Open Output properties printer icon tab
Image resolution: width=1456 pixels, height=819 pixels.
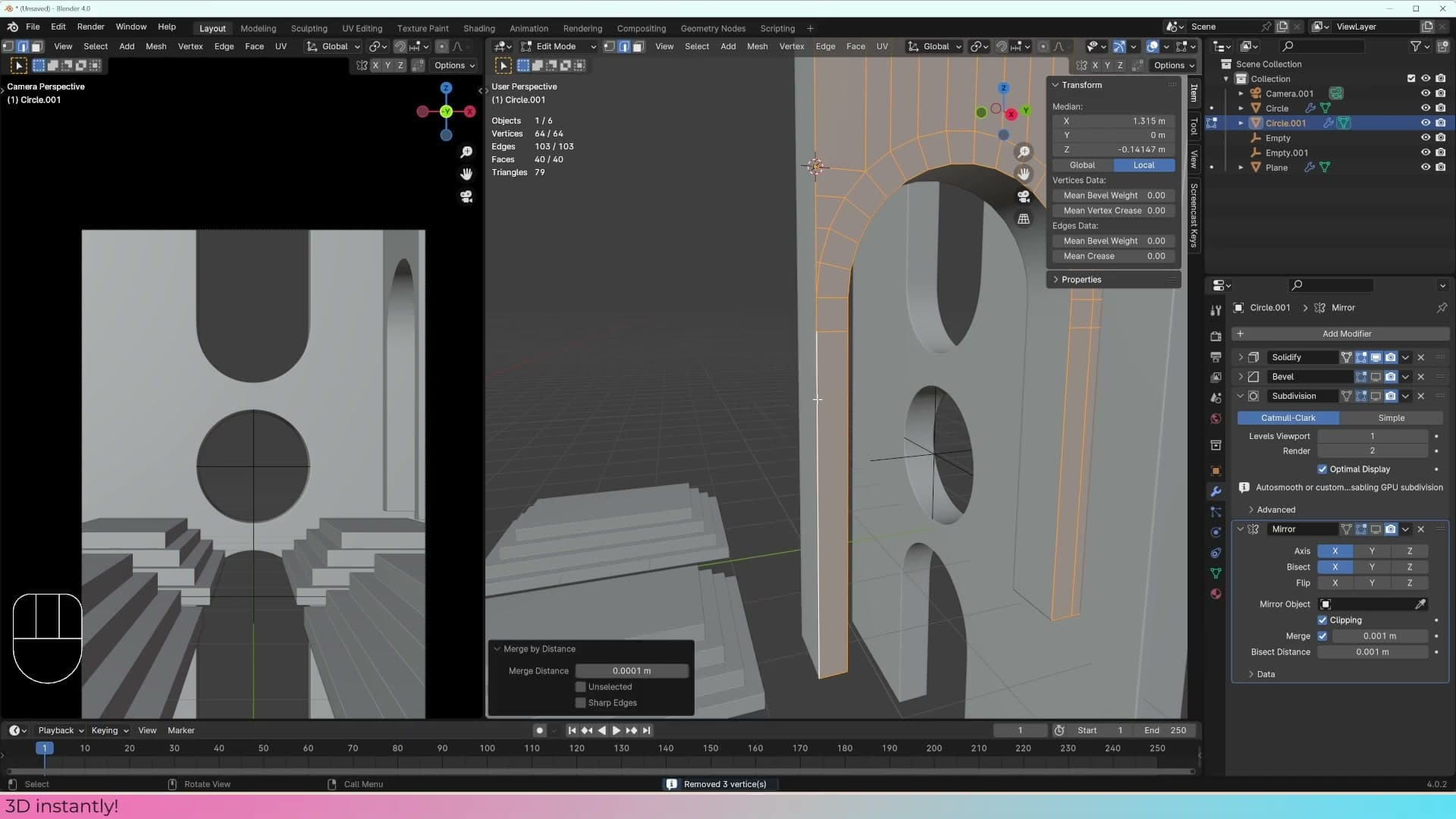pyautogui.click(x=1216, y=356)
